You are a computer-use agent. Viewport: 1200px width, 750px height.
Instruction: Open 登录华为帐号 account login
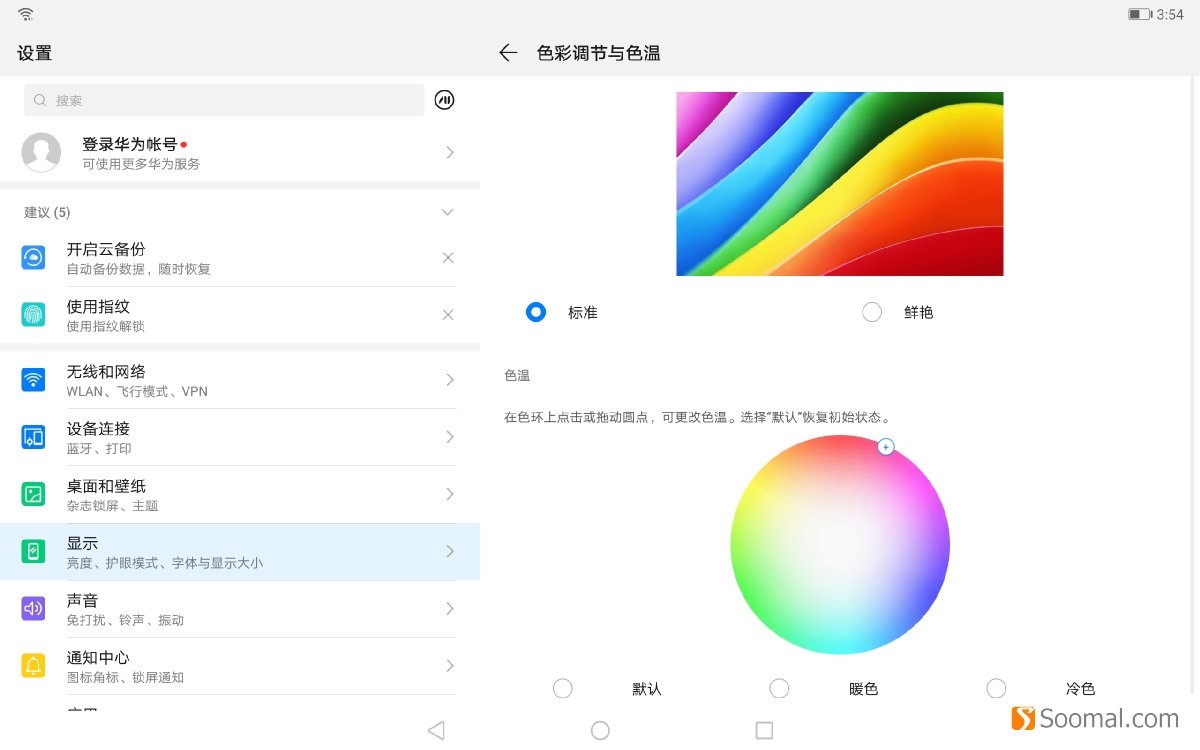[x=240, y=152]
